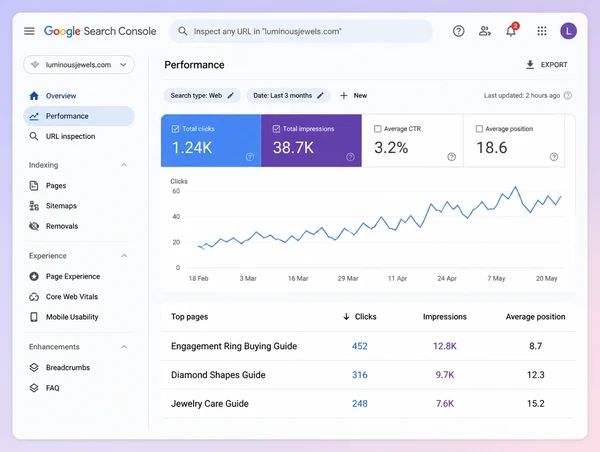600x452 pixels.
Task: Edit Search type filter pencil icon
Action: [x=230, y=96]
